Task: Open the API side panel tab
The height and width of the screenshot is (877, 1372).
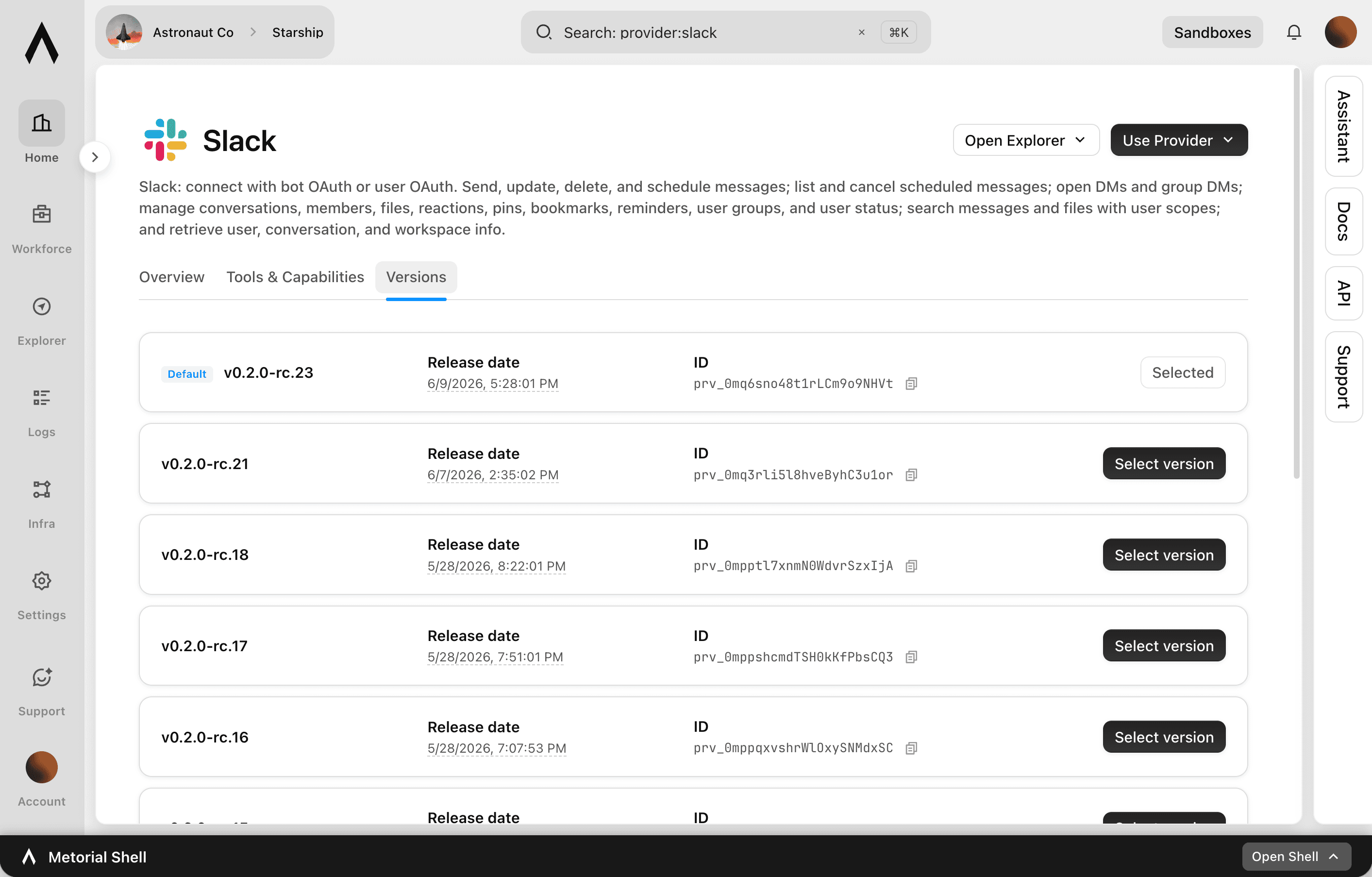Action: pyautogui.click(x=1343, y=293)
